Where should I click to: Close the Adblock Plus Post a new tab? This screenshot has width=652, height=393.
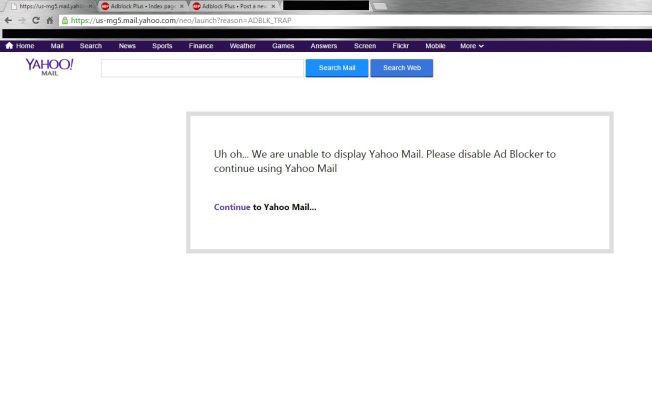273,6
